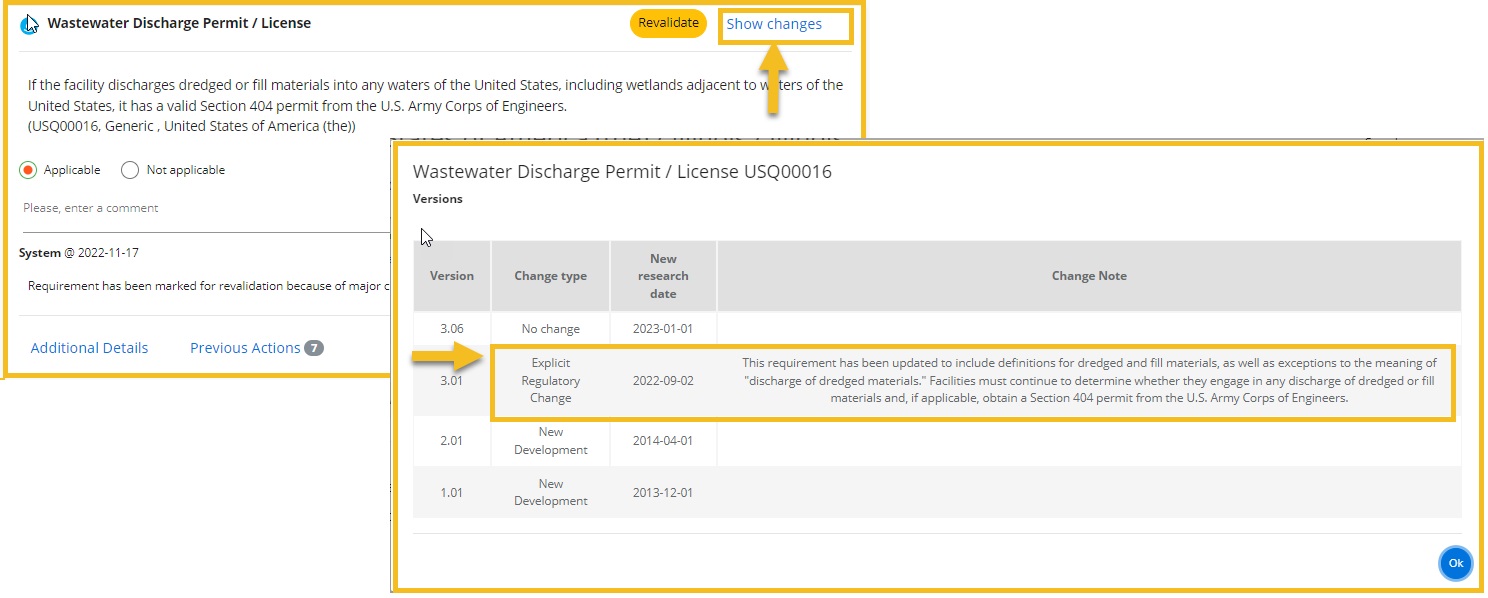Select the Not applicable radio button
Image resolution: width=1488 pixels, height=598 pixels.
129,170
